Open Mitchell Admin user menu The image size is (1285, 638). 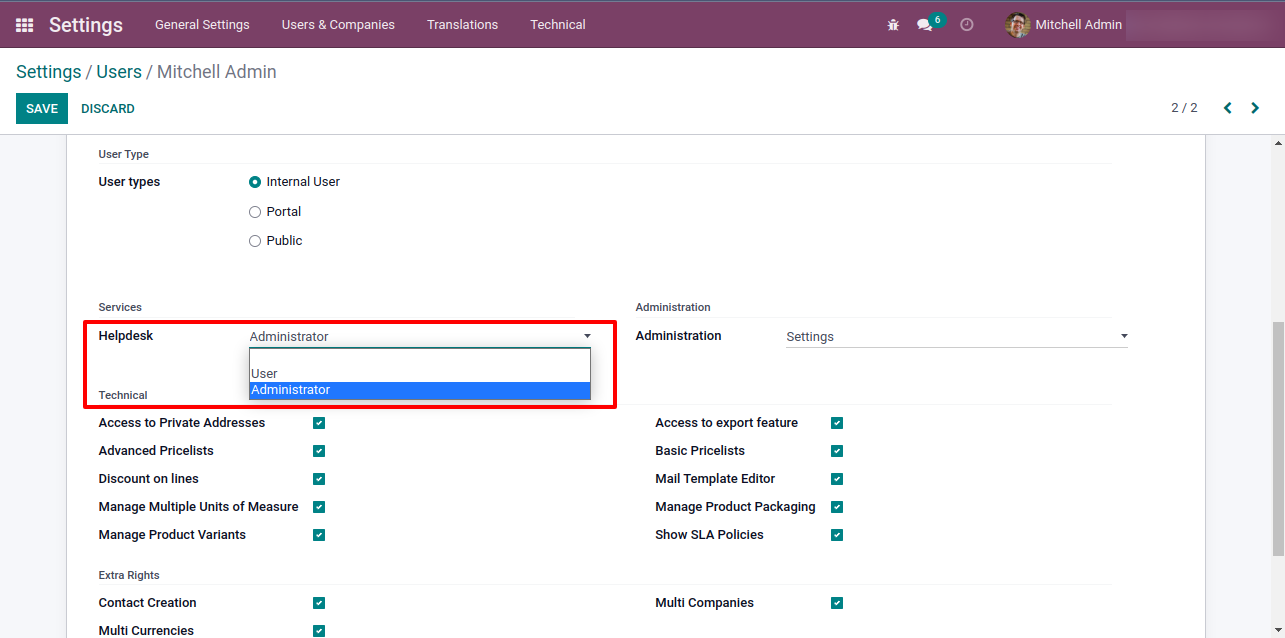[1064, 25]
